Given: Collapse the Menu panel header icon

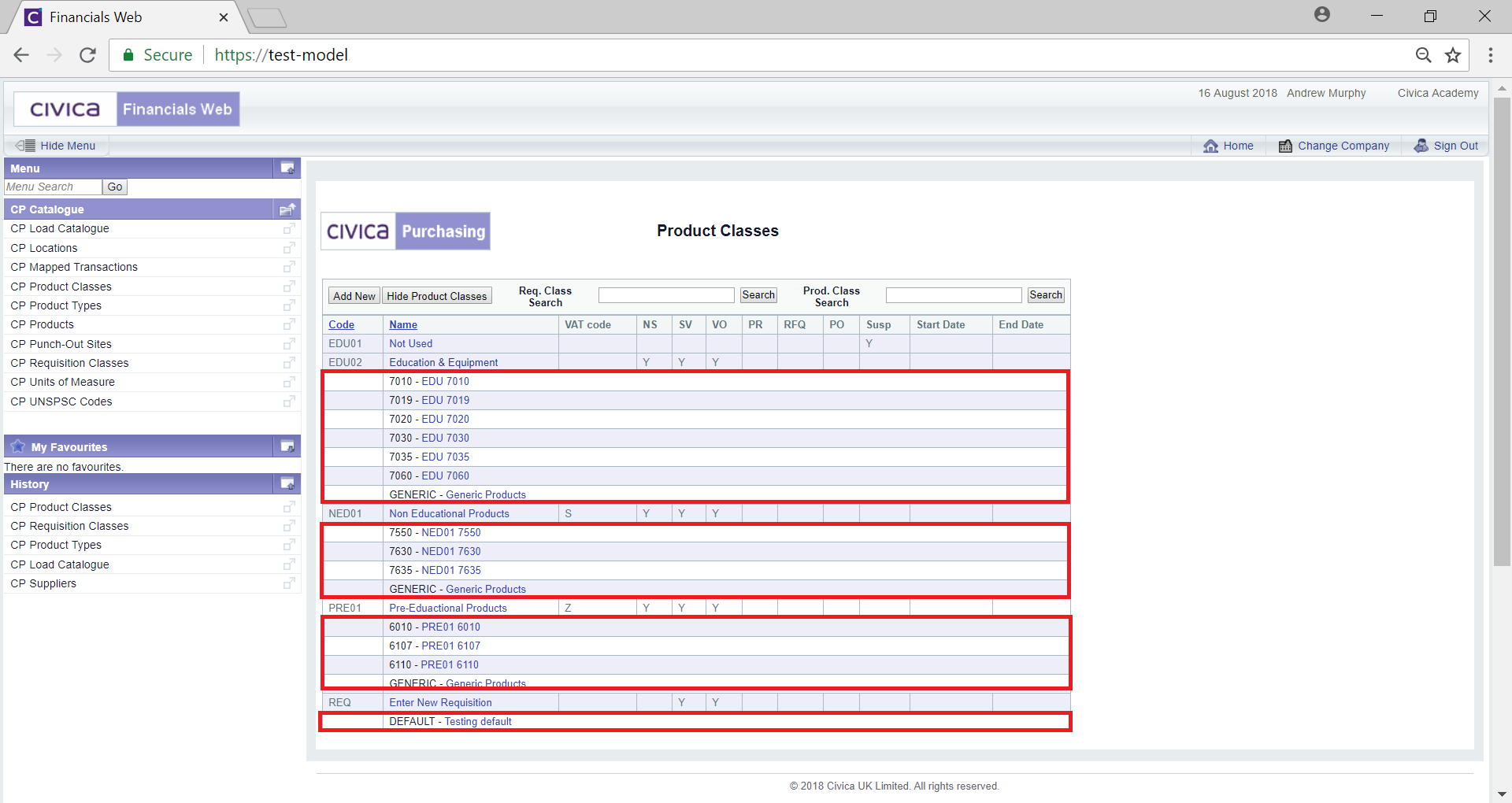Looking at the screenshot, I should (287, 168).
